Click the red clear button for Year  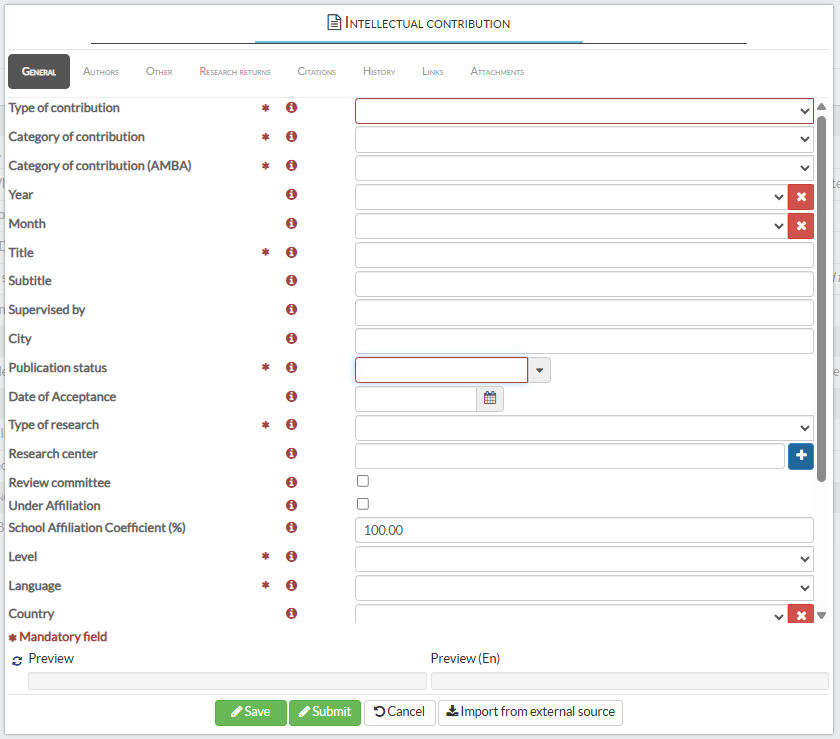[800, 197]
